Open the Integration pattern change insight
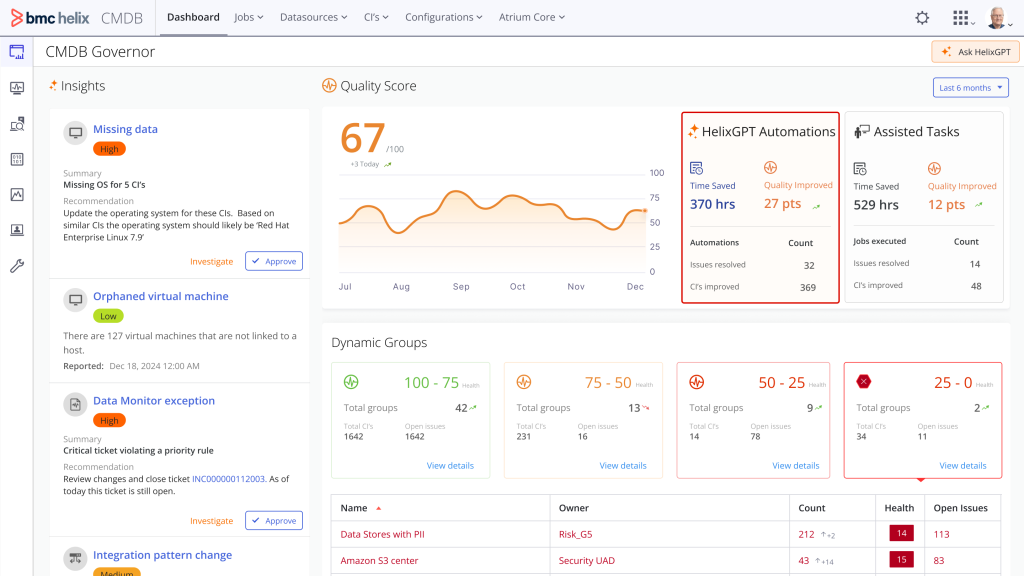The height and width of the screenshot is (576, 1024). (x=163, y=555)
